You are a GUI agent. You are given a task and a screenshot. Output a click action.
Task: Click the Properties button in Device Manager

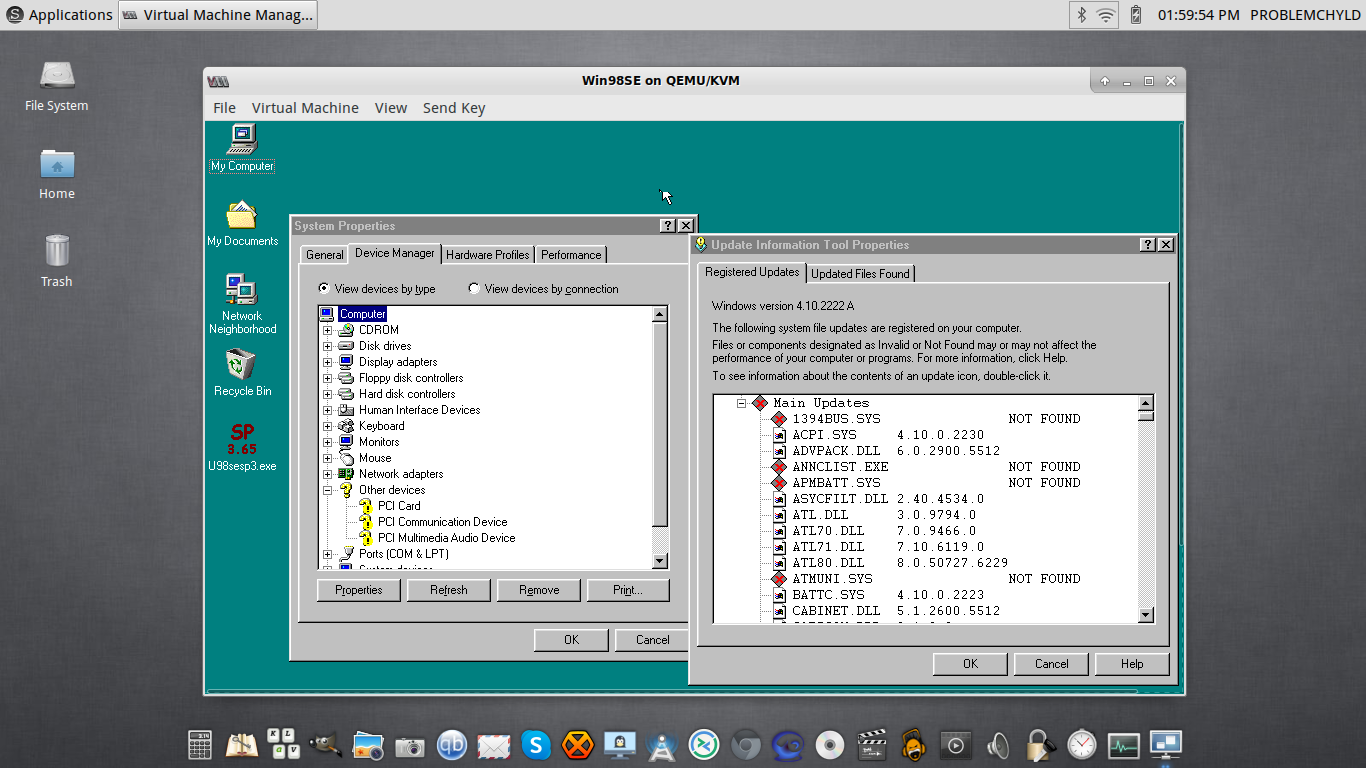pos(359,590)
